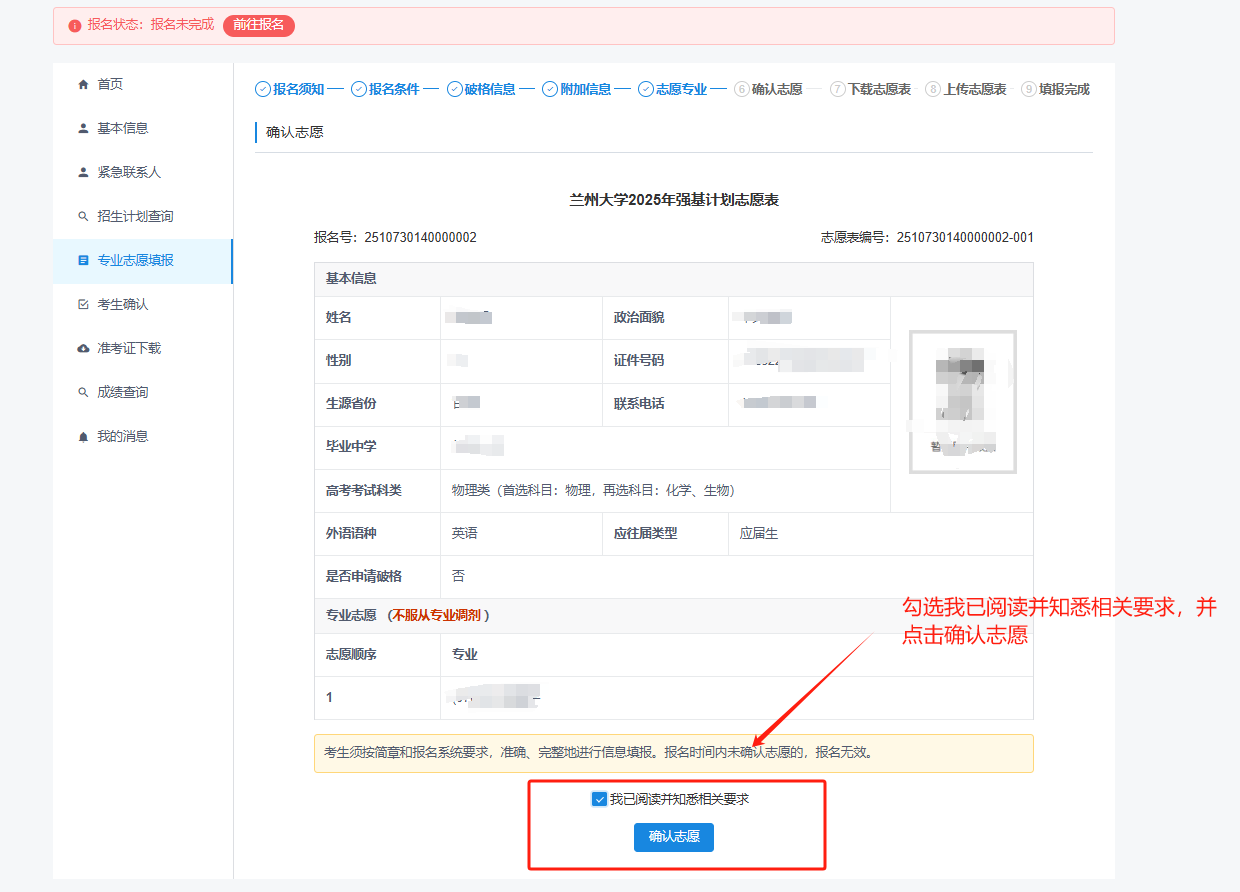Click the document icon beside 专业志愿填报
The width and height of the screenshot is (1240, 892).
(x=83, y=261)
